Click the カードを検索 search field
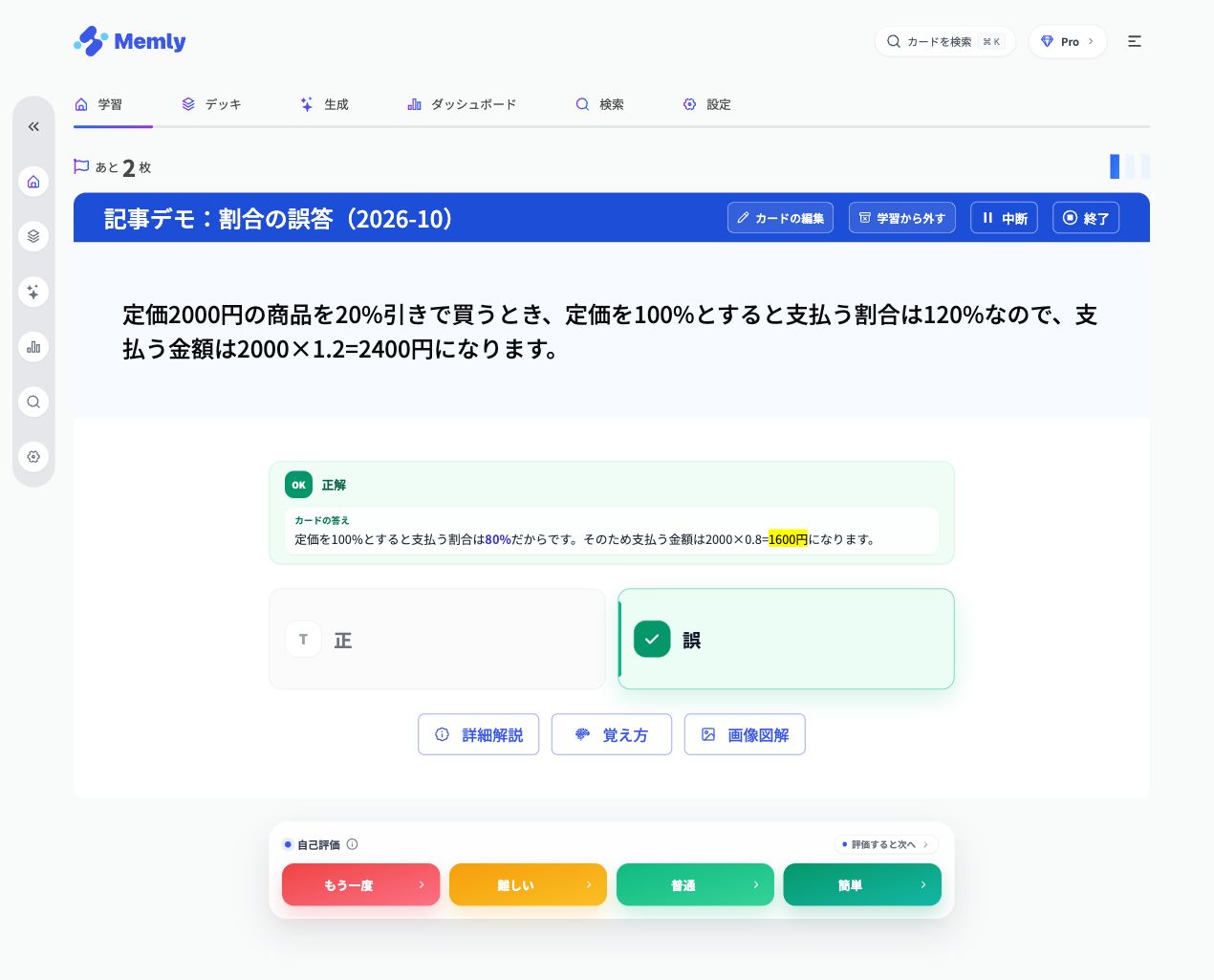The width and height of the screenshot is (1214, 980). (944, 41)
